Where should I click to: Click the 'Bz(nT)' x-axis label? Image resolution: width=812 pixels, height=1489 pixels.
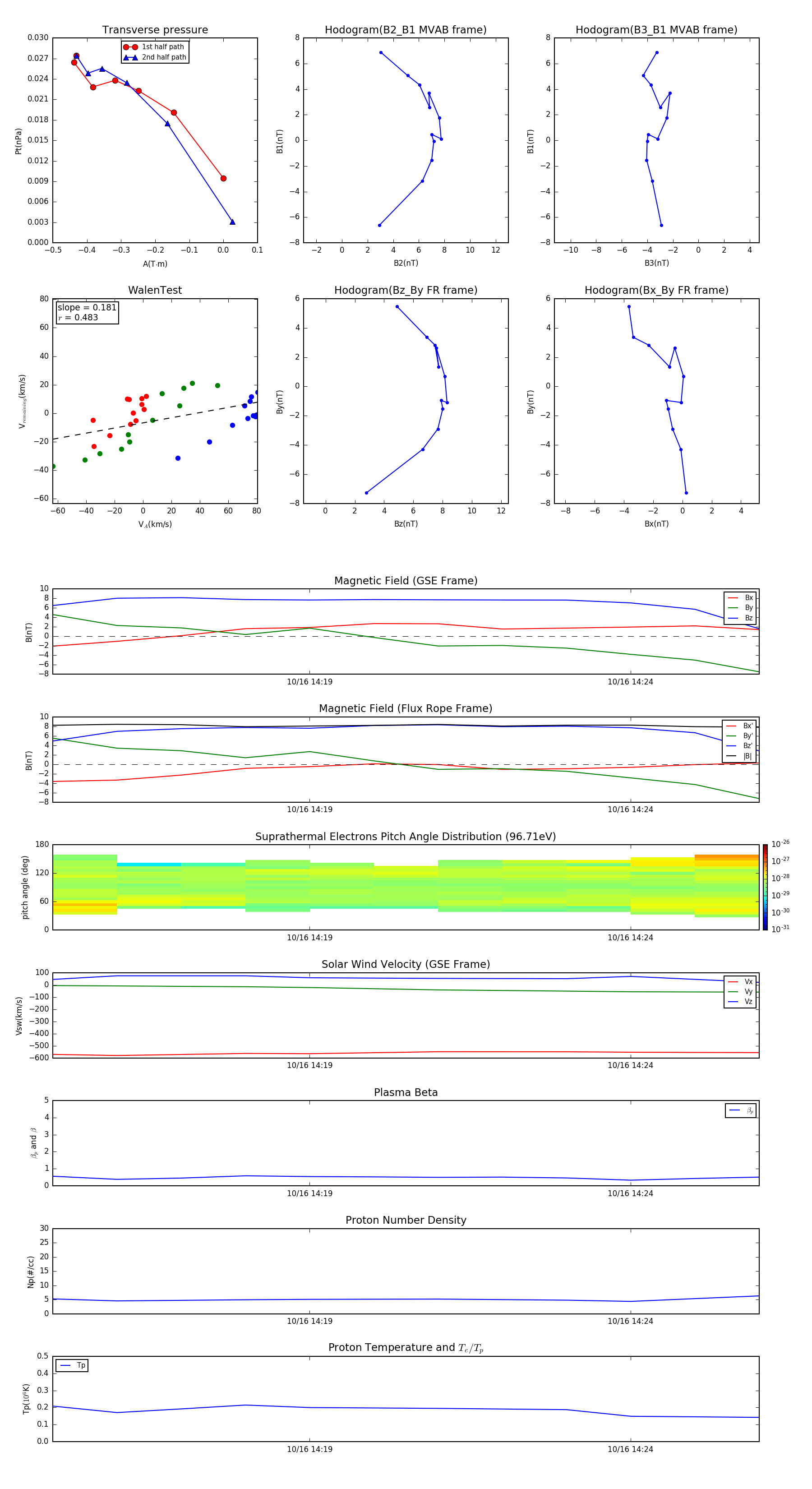(406, 524)
